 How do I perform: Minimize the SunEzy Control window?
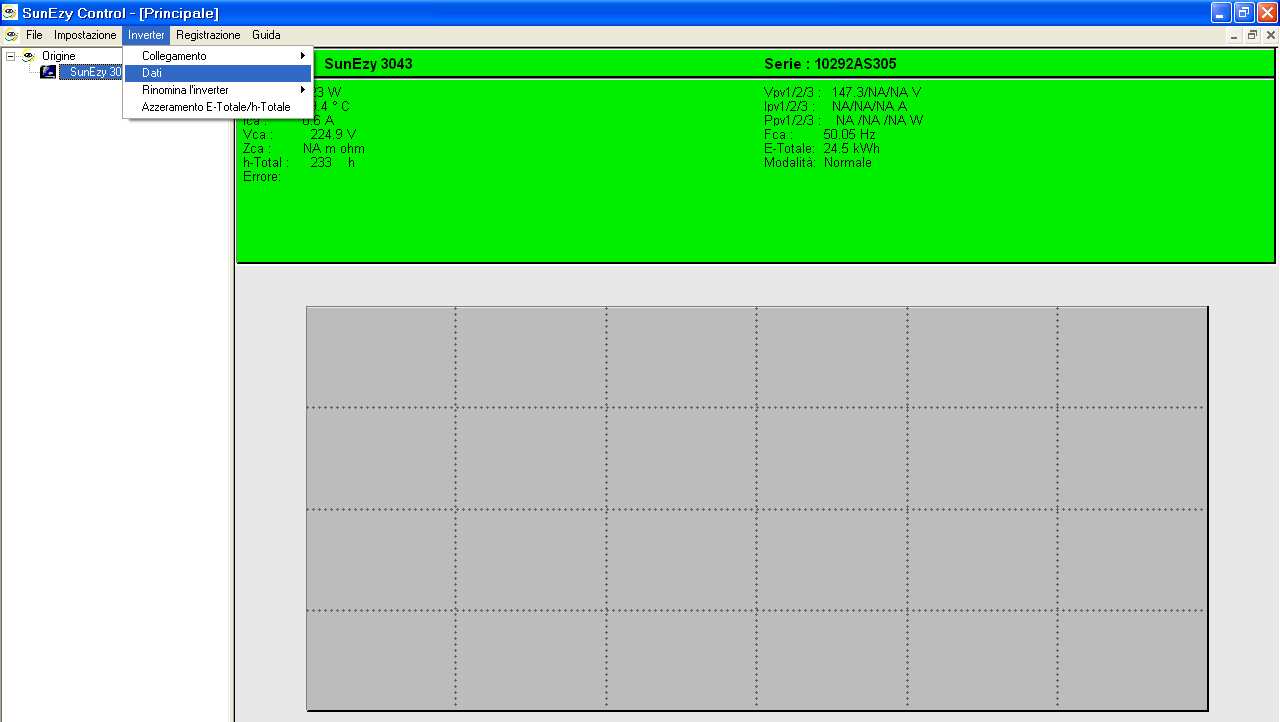[x=1221, y=12]
